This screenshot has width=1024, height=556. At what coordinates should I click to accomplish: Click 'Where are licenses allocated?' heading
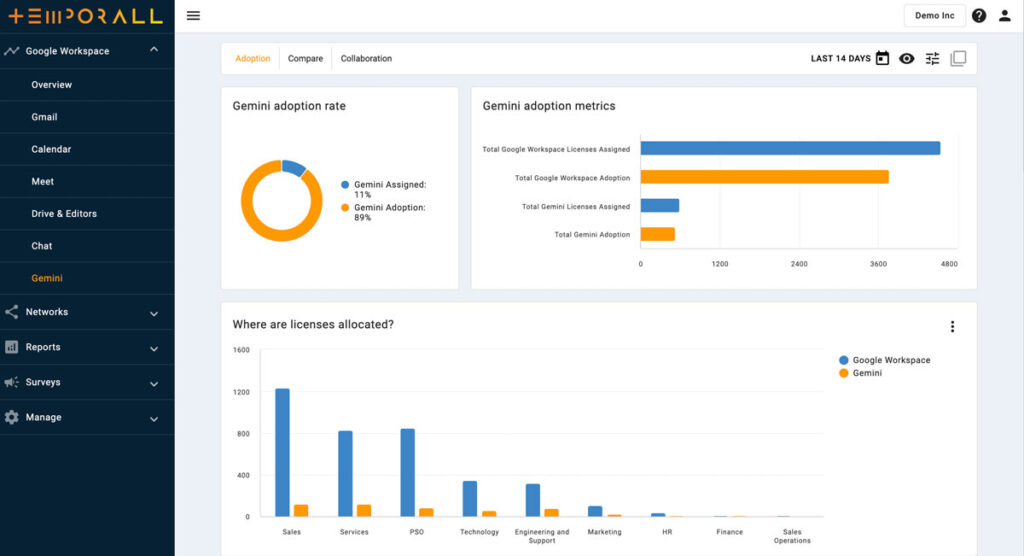coord(313,325)
